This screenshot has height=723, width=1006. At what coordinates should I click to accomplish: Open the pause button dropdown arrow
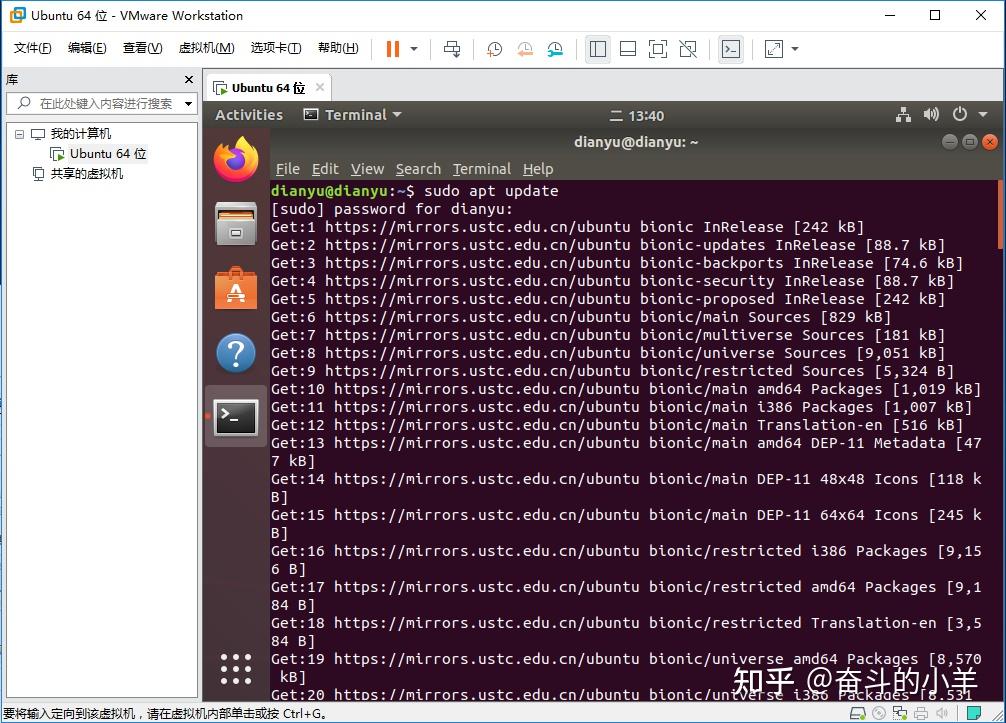(412, 48)
